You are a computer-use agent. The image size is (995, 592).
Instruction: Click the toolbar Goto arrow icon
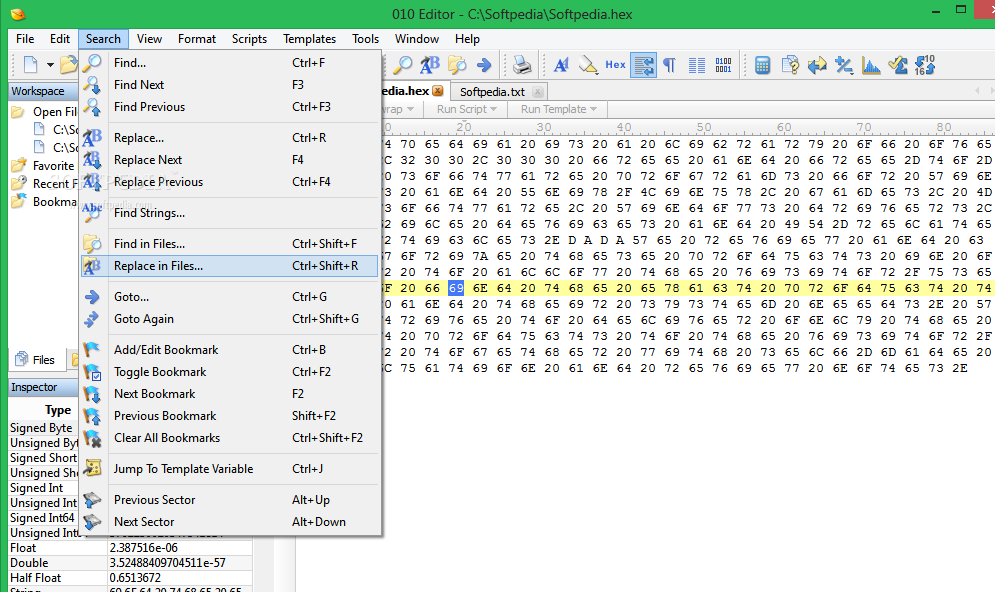coord(484,65)
